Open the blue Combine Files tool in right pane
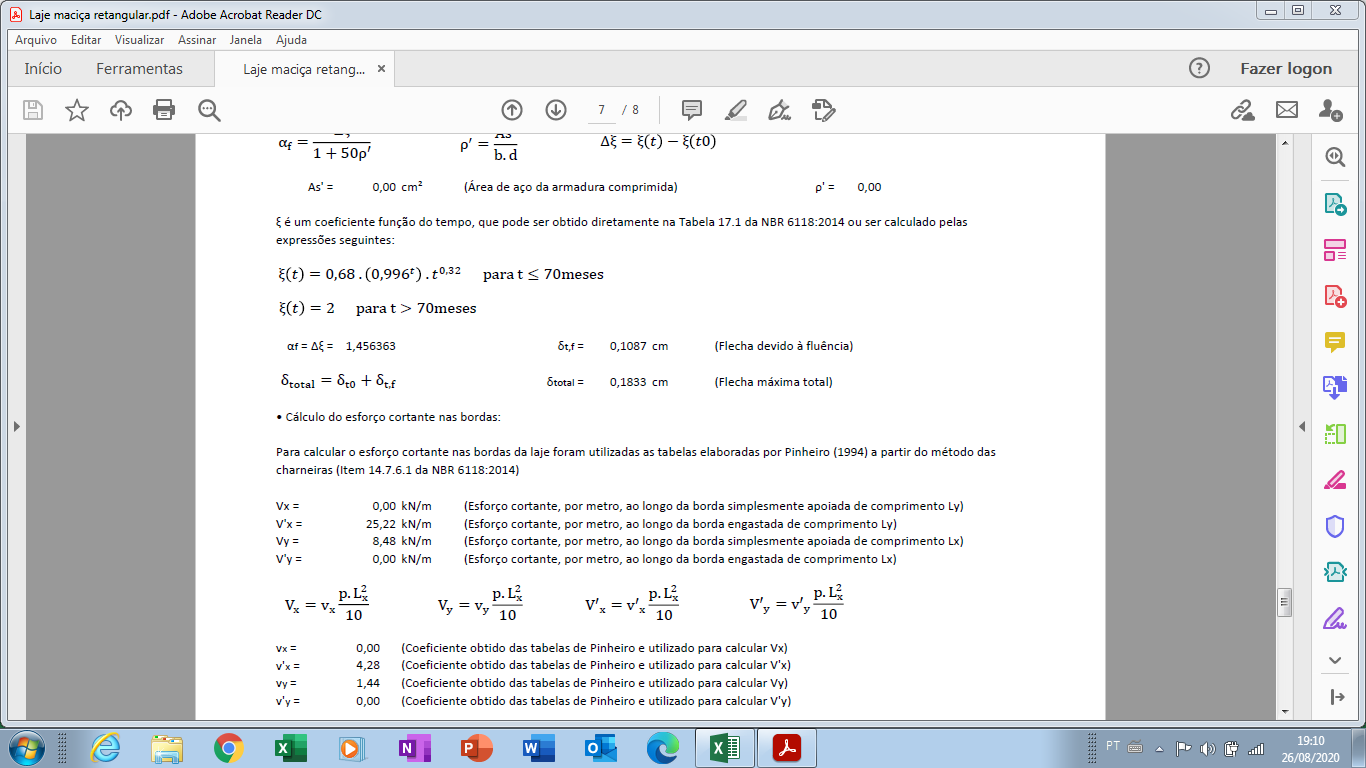Image resolution: width=1366 pixels, height=768 pixels. (1335, 387)
